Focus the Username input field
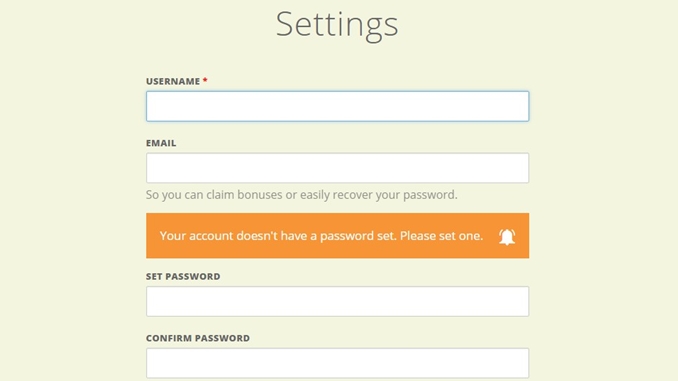The image size is (678, 381). point(337,106)
